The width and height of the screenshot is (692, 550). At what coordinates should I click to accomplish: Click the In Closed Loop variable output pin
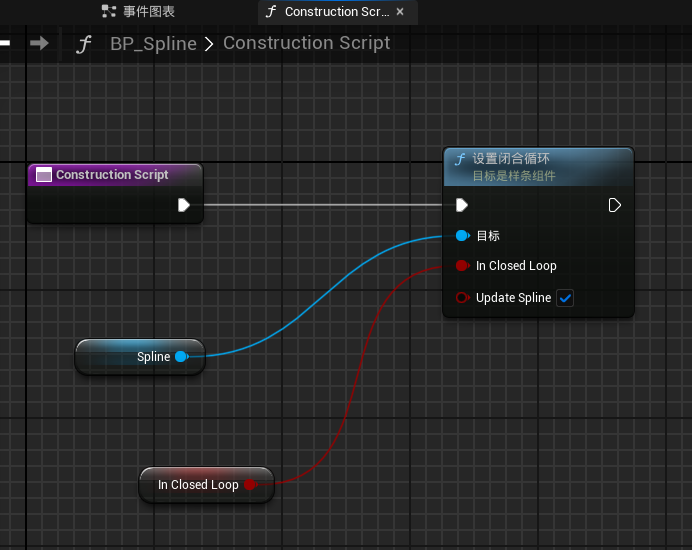[x=250, y=485]
